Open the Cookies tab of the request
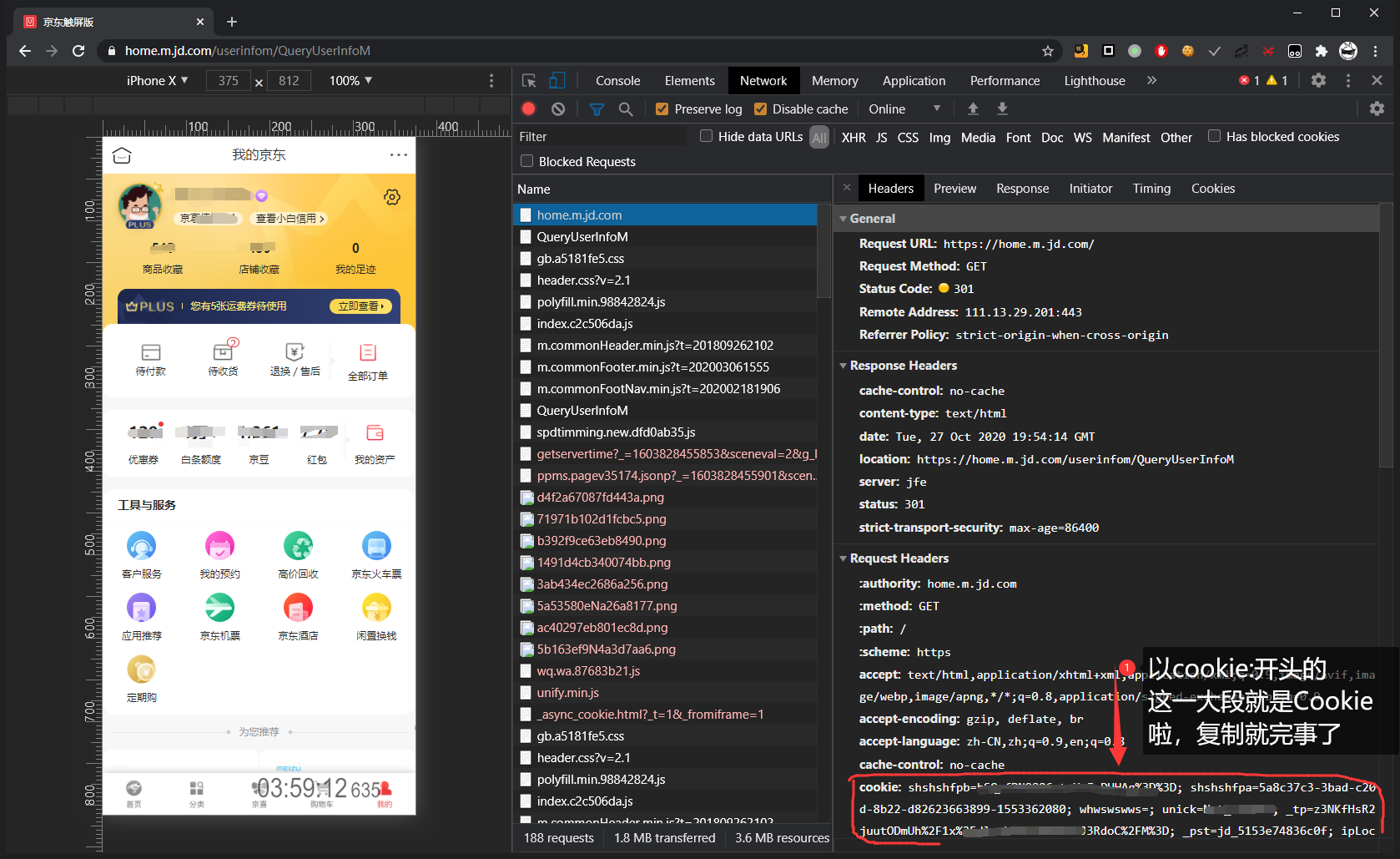1400x859 pixels. coord(1212,189)
